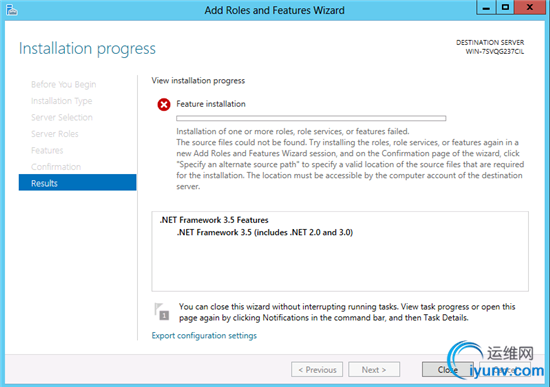
Task: Click the 'Installation progress' page title
Action: (87, 49)
